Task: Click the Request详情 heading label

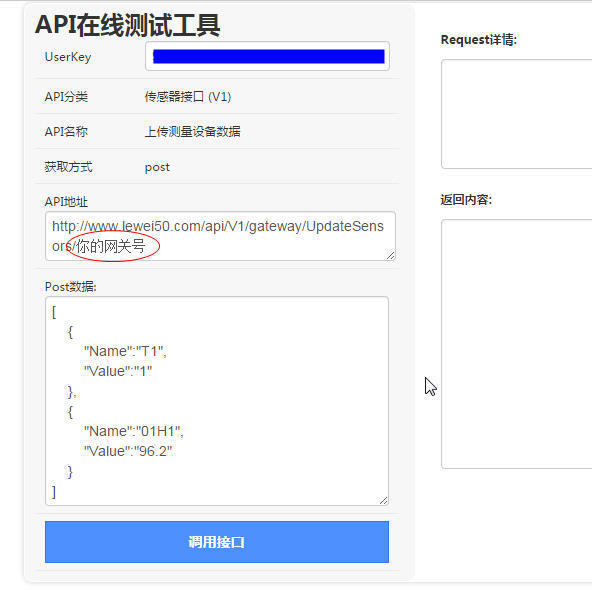Action: click(479, 40)
